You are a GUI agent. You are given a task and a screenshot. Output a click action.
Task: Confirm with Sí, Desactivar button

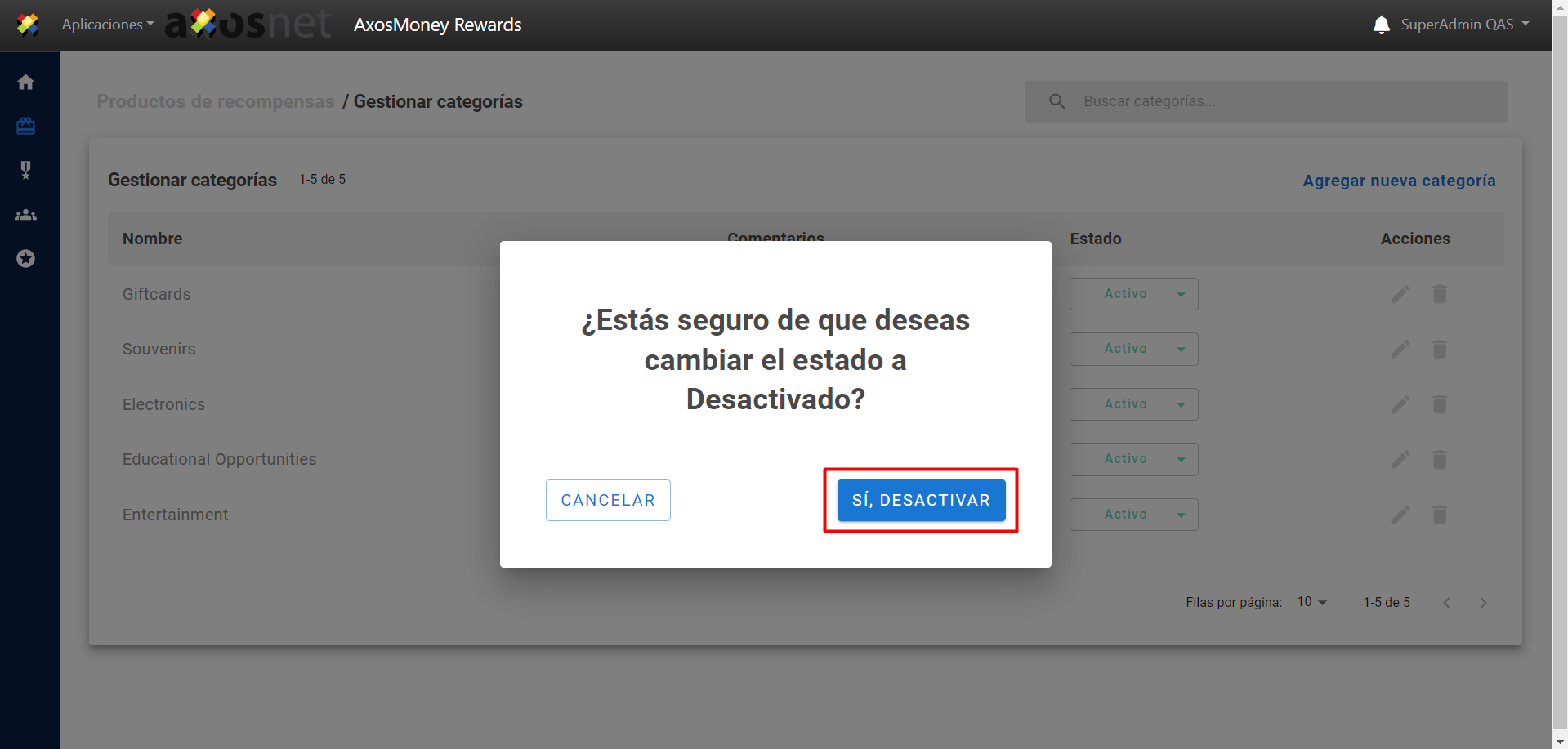pyautogui.click(x=921, y=500)
